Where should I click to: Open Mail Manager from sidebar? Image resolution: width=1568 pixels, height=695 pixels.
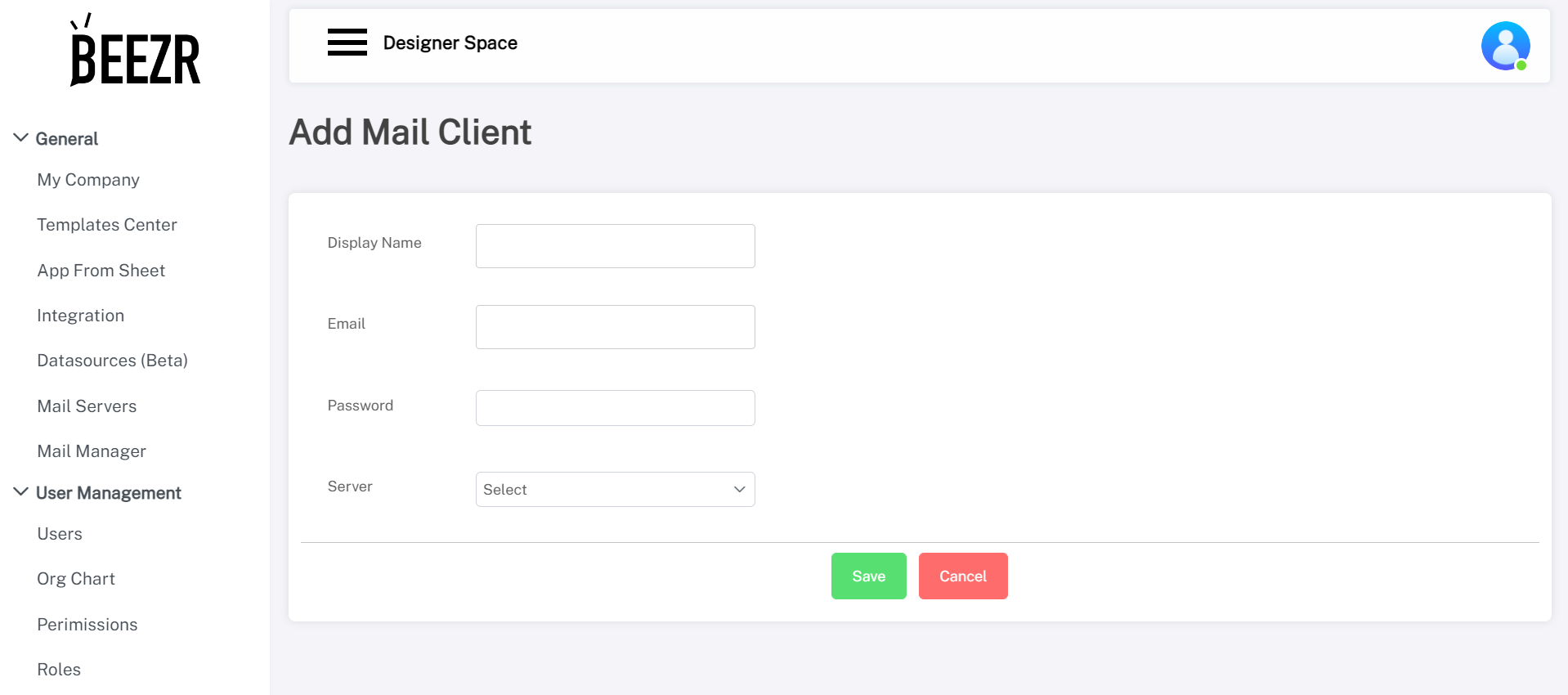click(x=92, y=451)
